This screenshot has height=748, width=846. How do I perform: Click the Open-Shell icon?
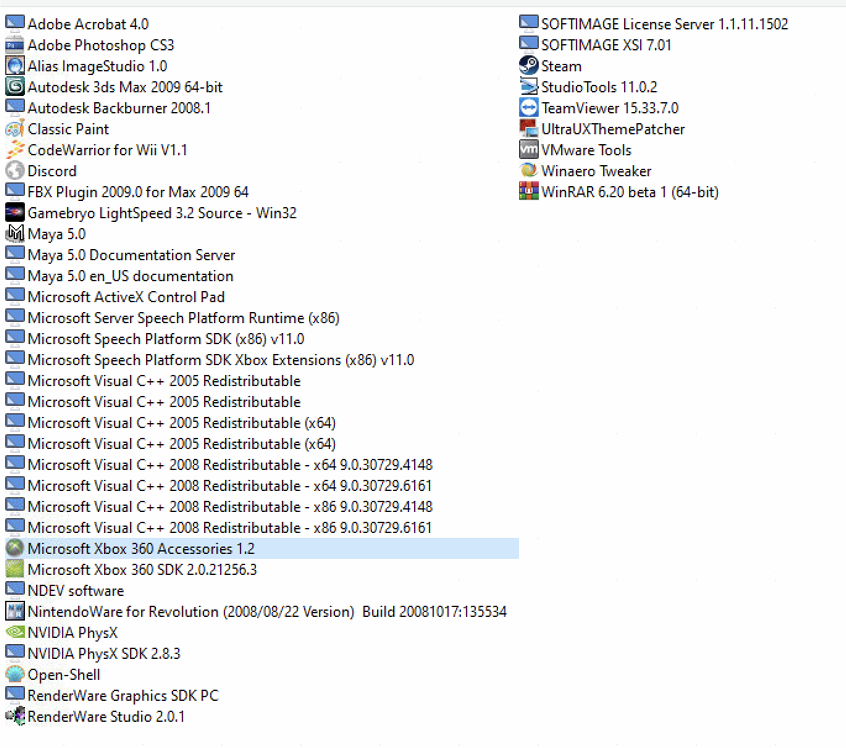(15, 675)
